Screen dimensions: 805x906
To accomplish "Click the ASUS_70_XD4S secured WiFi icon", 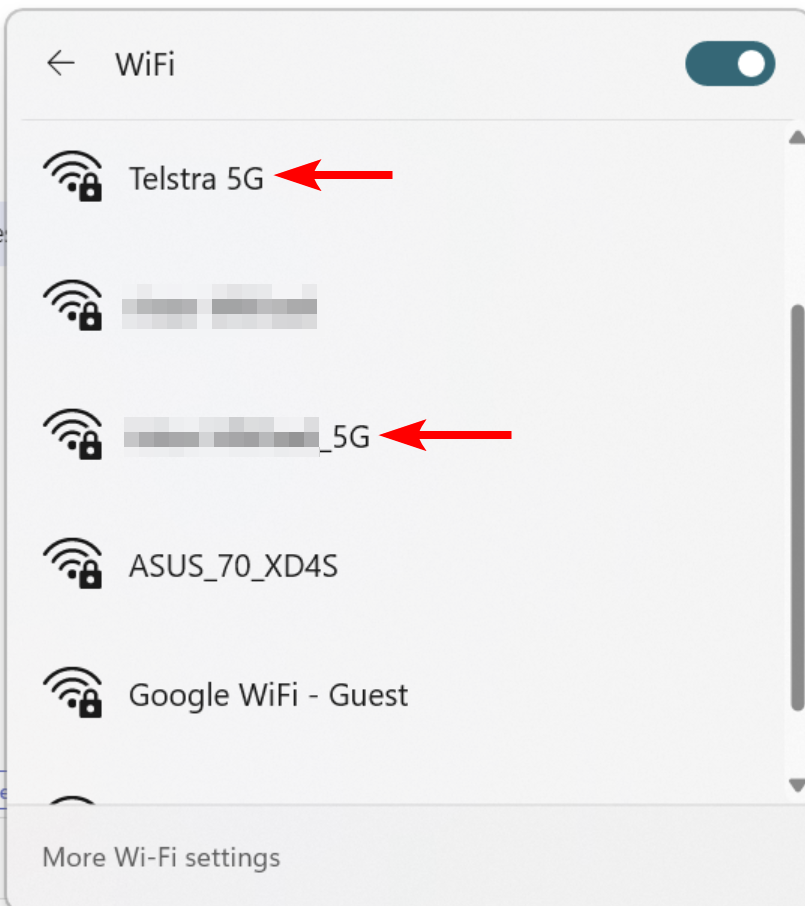I will tap(73, 563).
